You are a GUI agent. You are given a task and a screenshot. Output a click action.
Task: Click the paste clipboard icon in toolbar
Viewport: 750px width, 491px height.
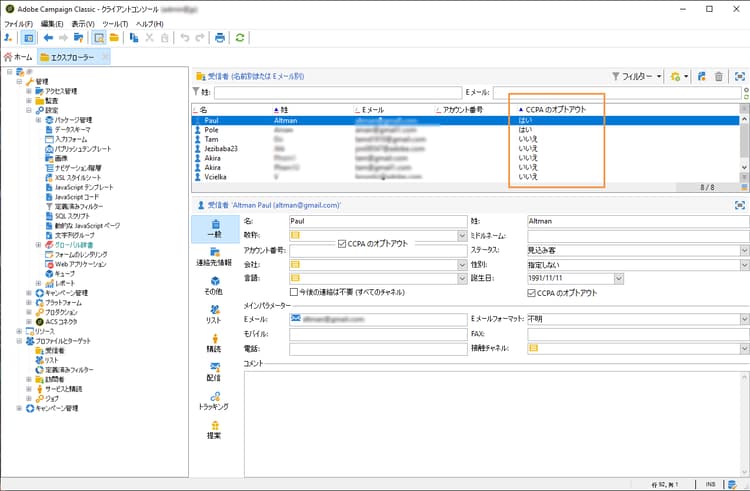[x=165, y=38]
